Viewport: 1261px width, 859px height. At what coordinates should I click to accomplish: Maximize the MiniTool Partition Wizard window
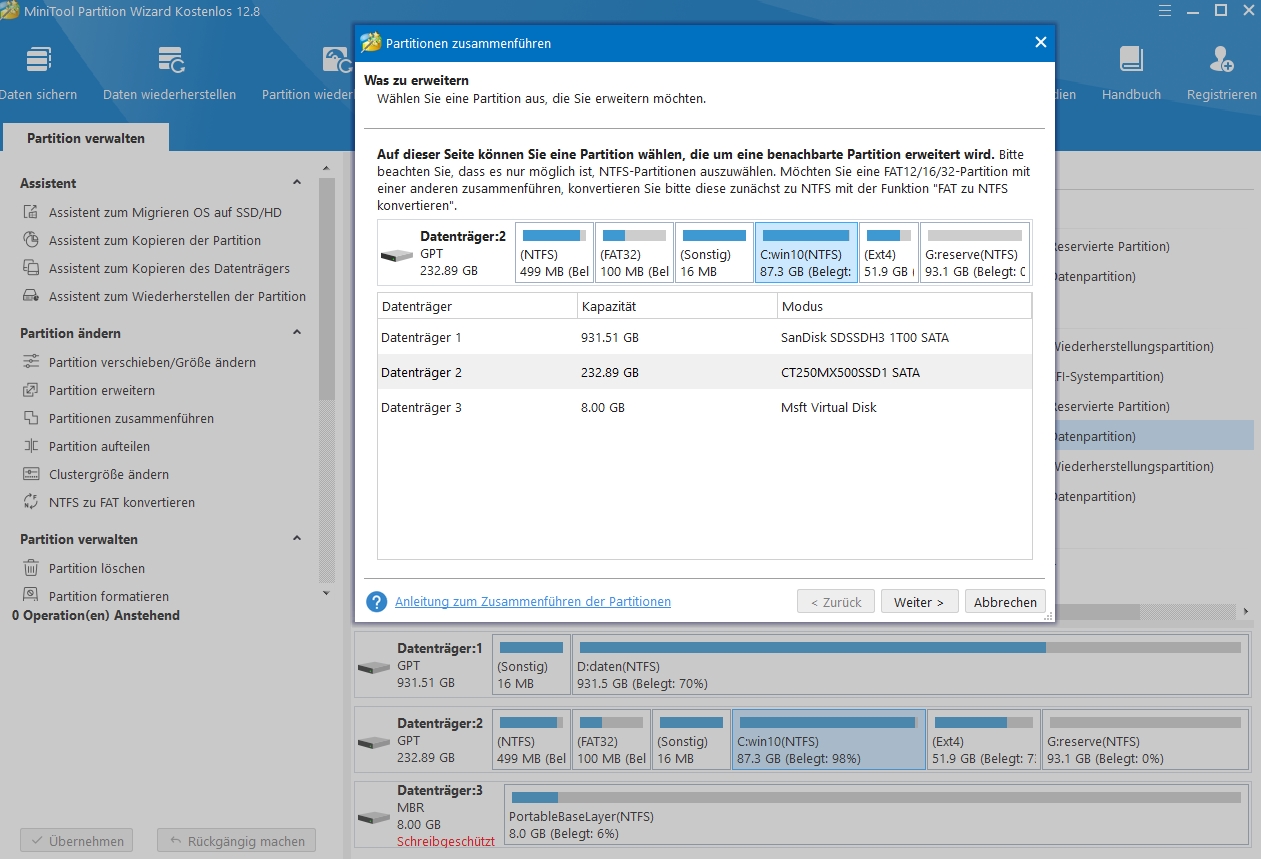(1220, 10)
